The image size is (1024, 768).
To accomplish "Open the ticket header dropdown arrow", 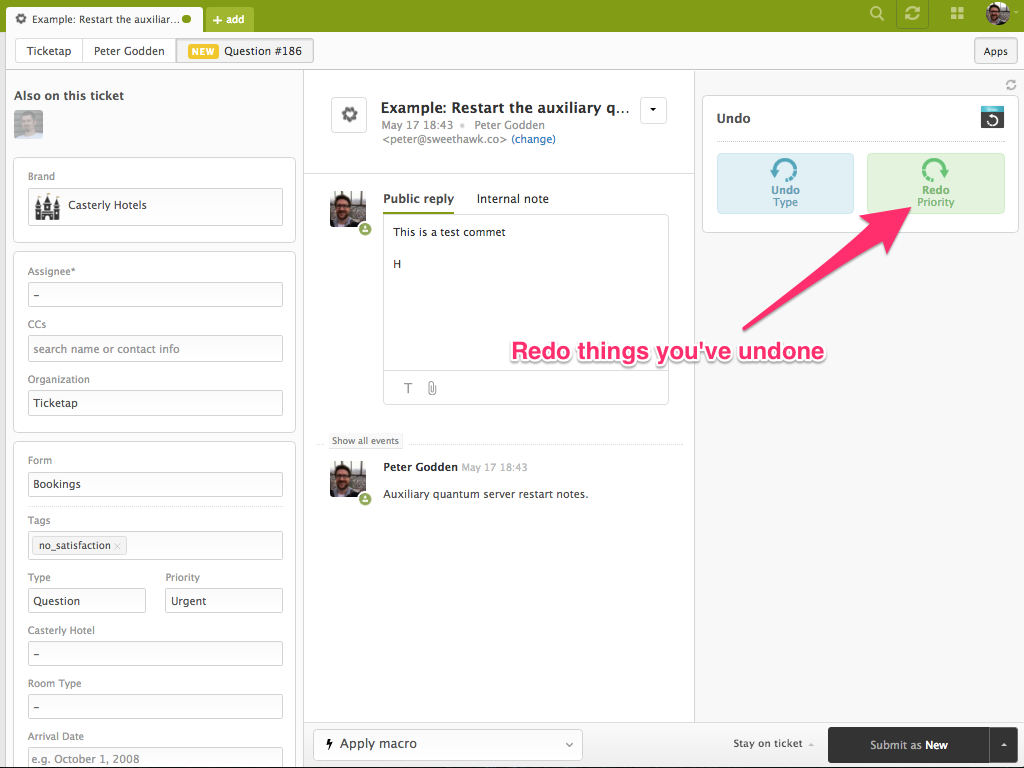I will 653,110.
